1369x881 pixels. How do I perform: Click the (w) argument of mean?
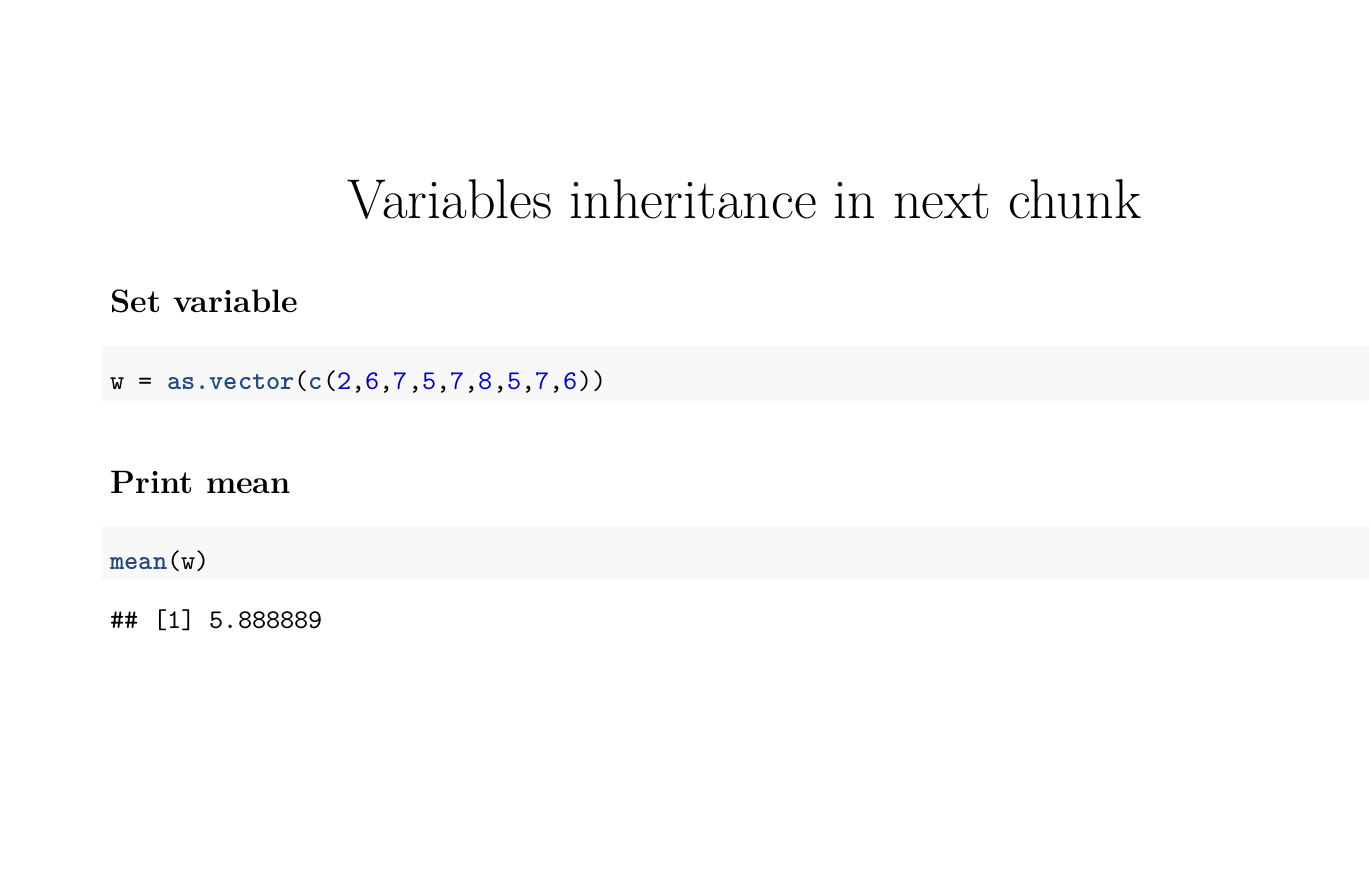[x=187, y=562]
